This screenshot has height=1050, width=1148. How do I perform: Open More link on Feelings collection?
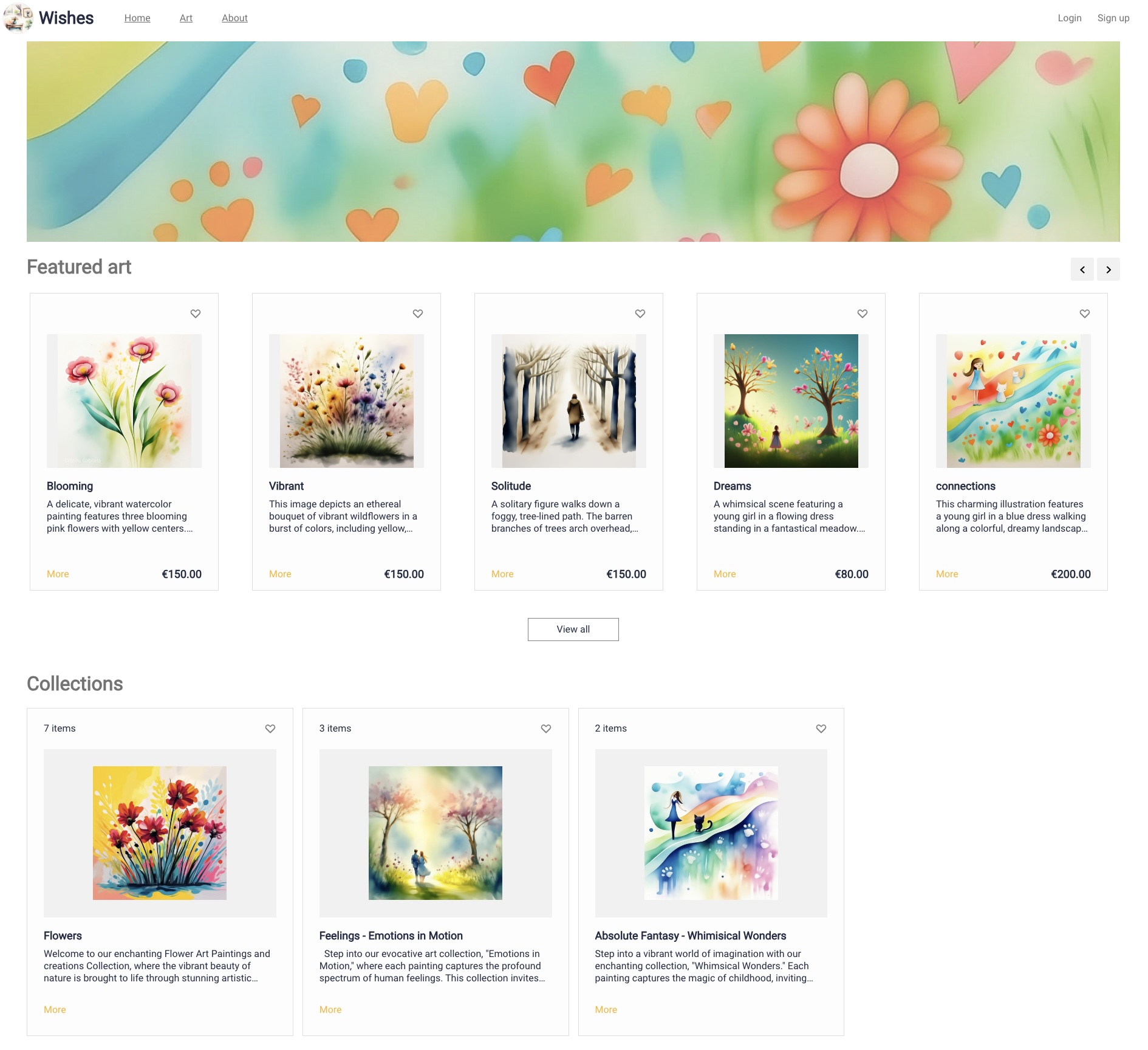pos(330,1010)
